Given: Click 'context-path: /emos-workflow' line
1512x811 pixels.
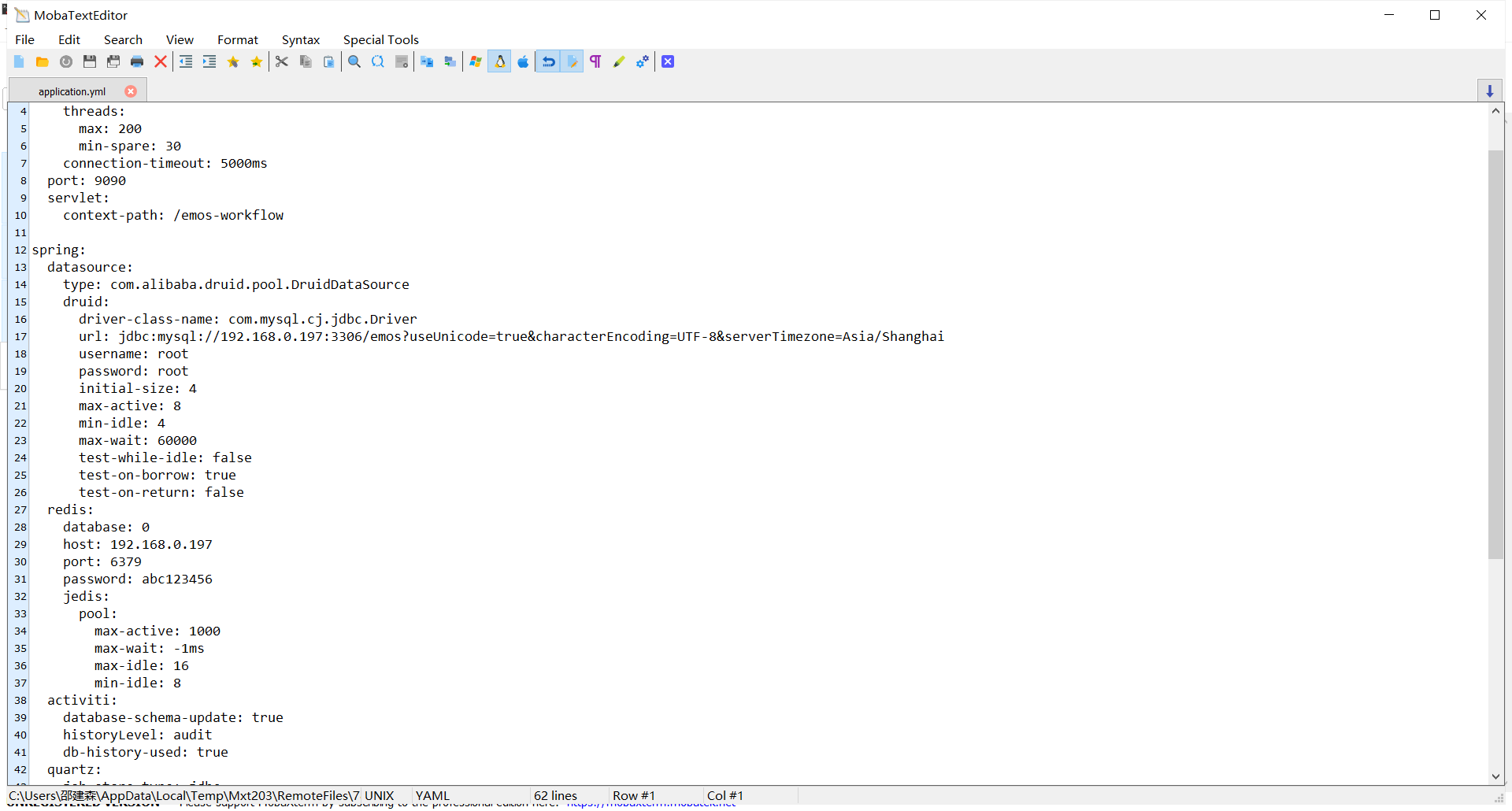Looking at the screenshot, I should [x=173, y=215].
